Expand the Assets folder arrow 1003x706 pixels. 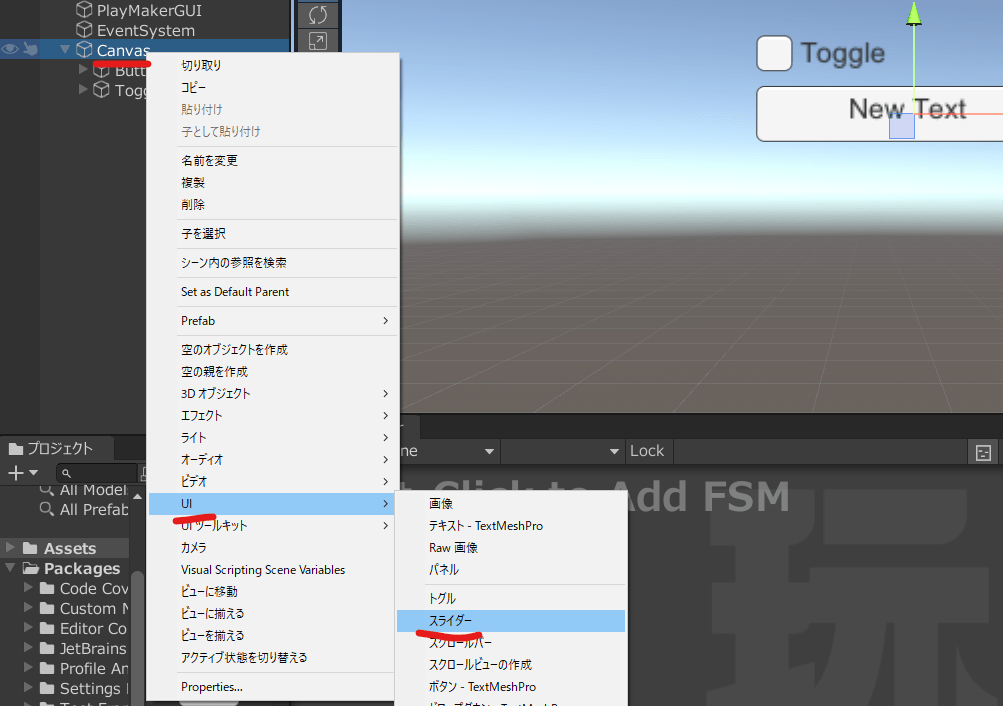click(x=11, y=548)
